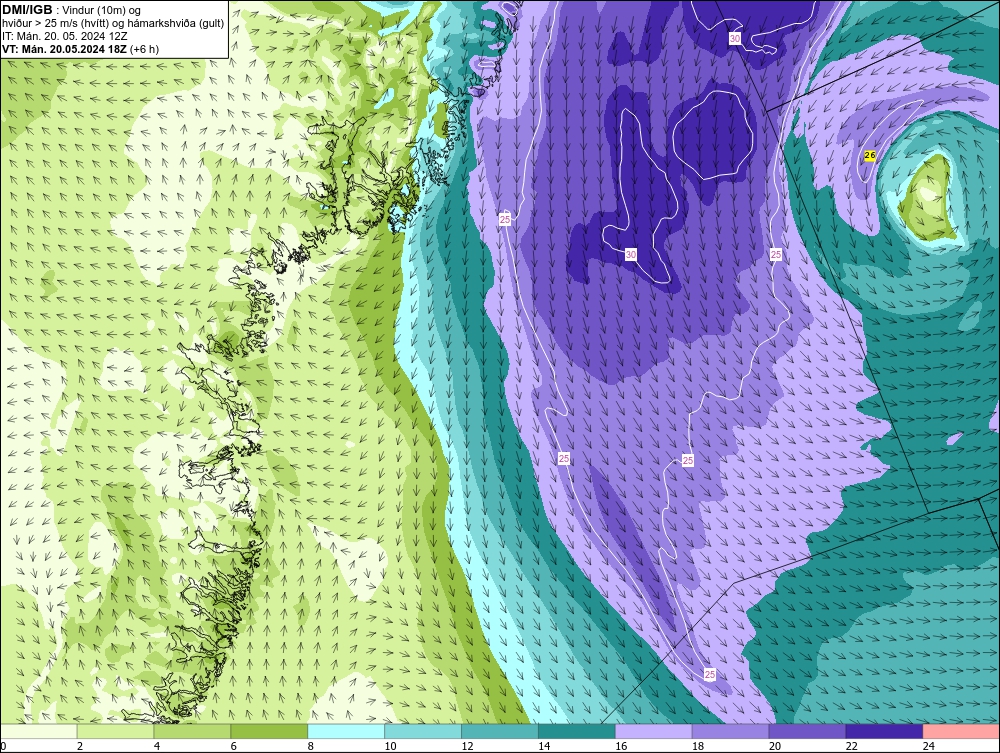Select the olive green 6–8 legend swatch
The image size is (1000, 753).
(269, 731)
